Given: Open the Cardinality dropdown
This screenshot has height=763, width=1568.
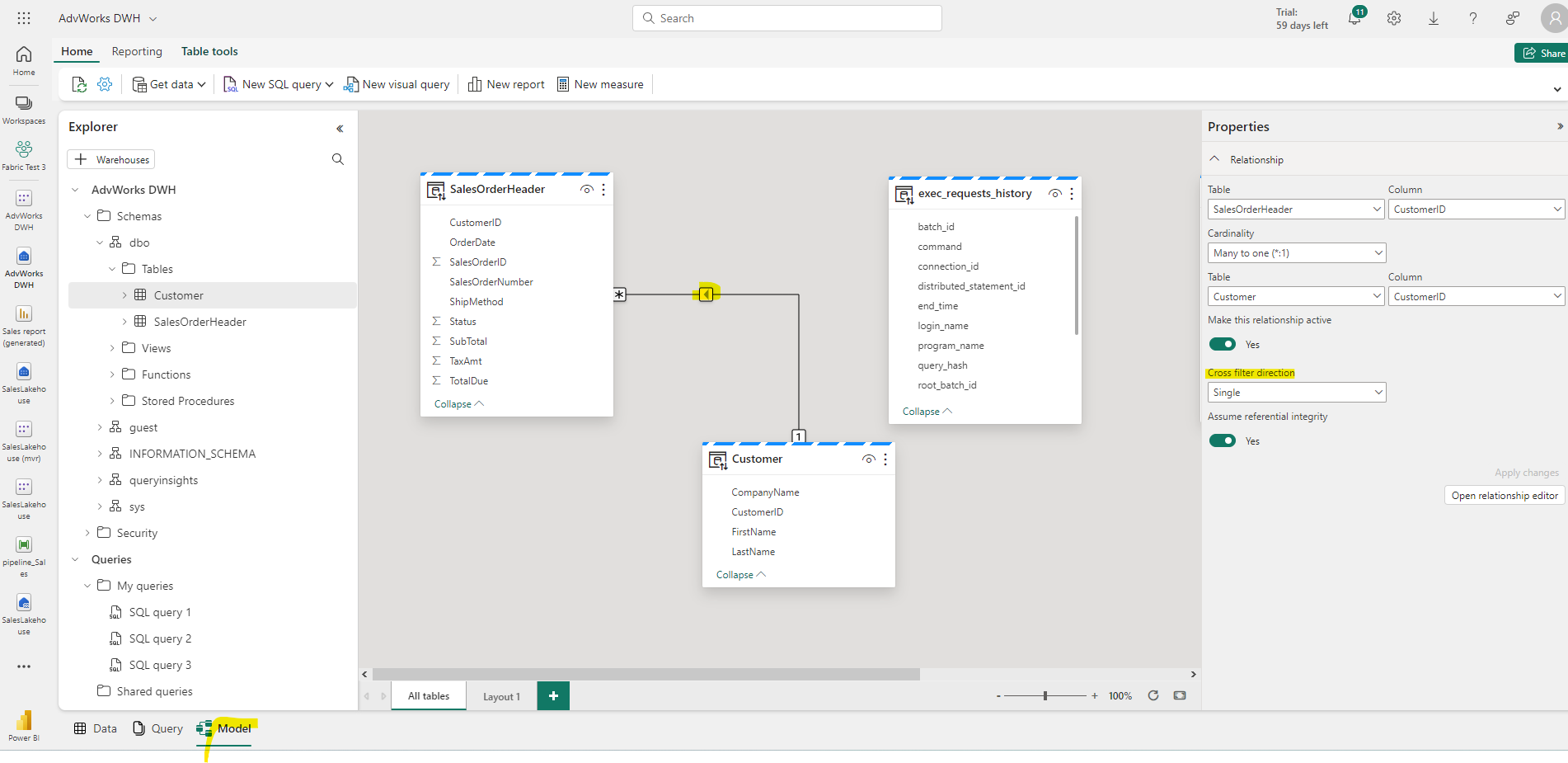Looking at the screenshot, I should click(x=1296, y=252).
